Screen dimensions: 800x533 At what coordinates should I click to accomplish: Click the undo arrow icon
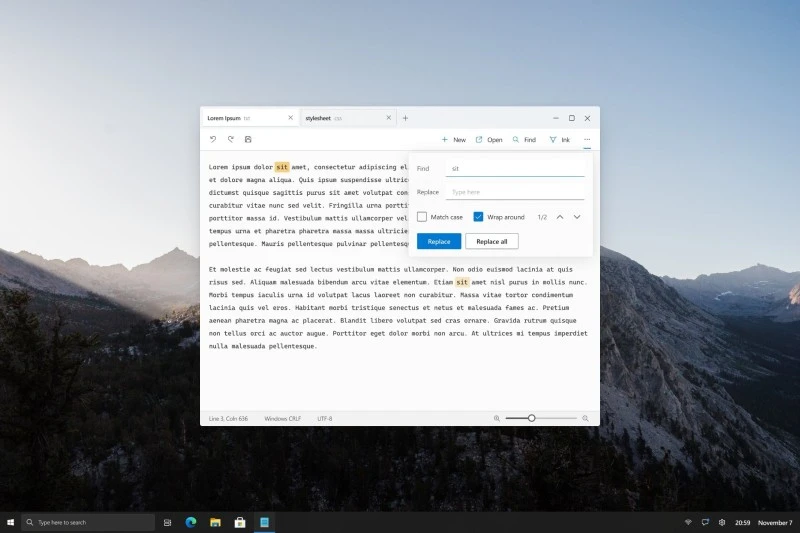[x=213, y=139]
